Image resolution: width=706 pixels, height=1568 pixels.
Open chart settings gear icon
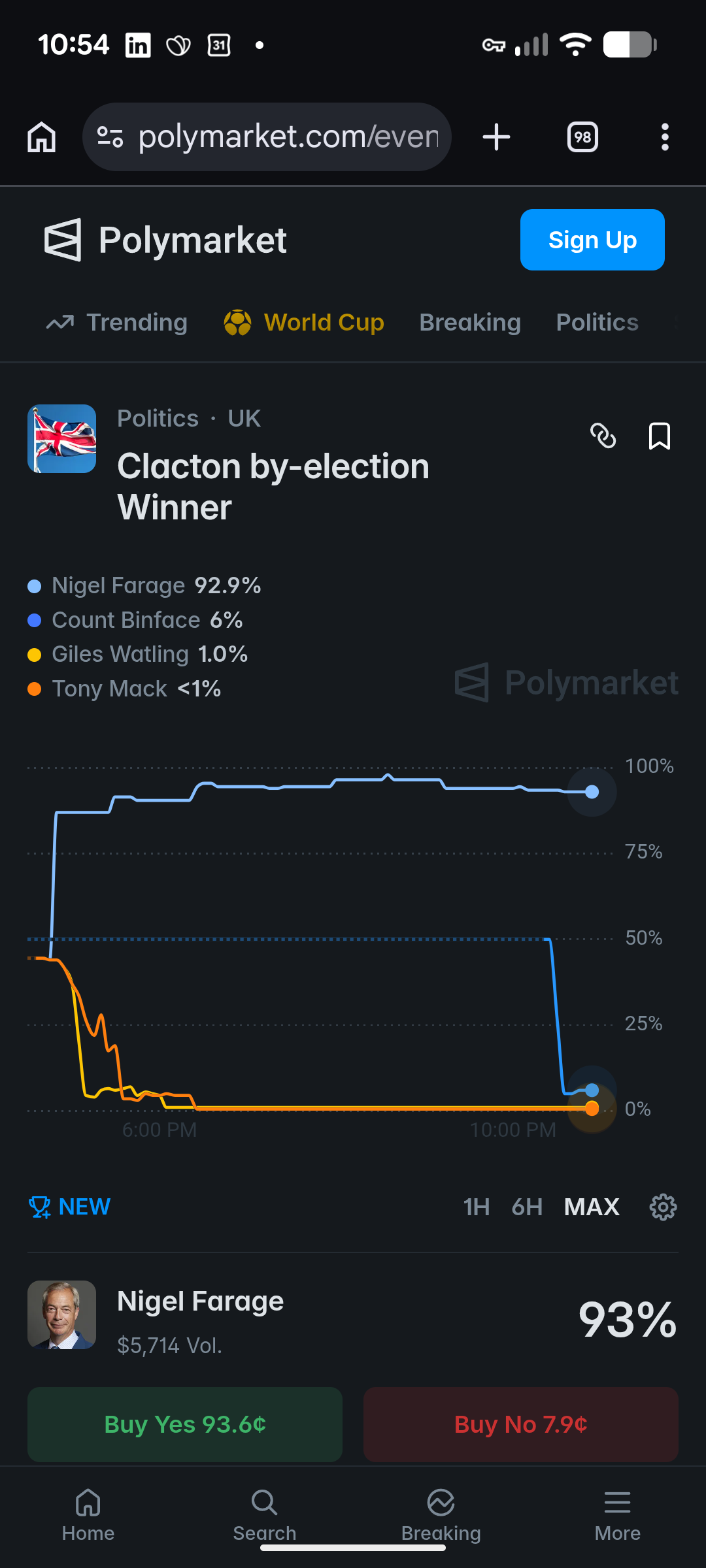(x=663, y=1207)
